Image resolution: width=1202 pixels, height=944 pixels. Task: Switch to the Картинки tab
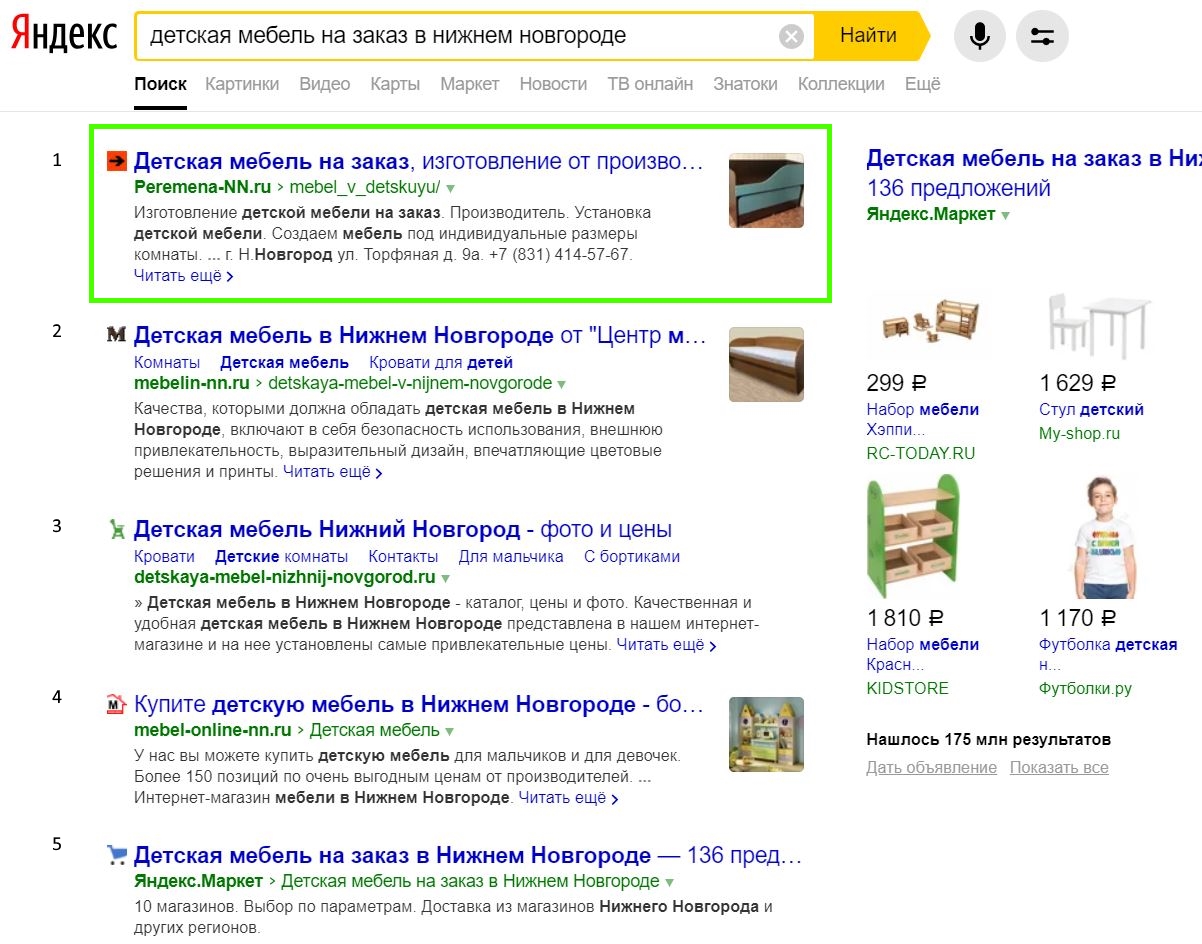click(242, 84)
